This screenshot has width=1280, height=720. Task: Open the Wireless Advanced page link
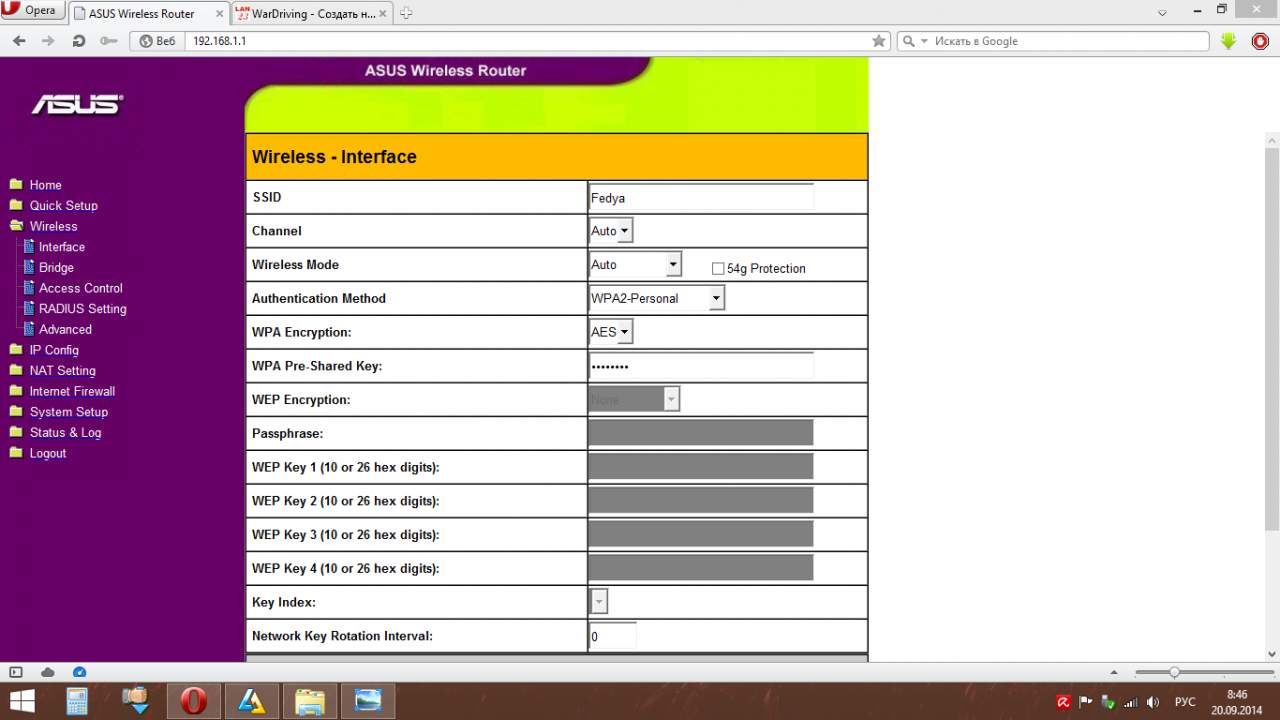point(65,329)
